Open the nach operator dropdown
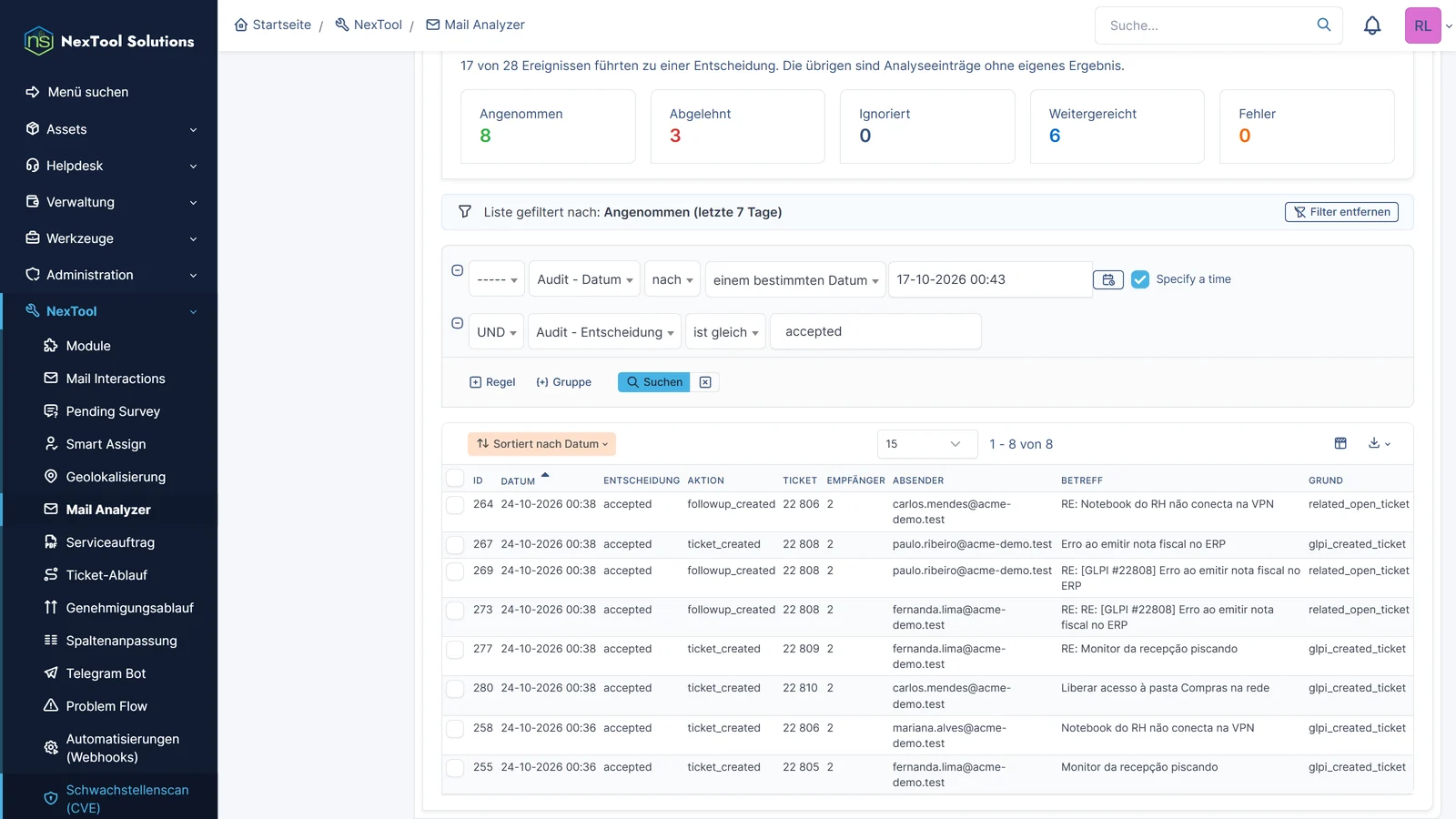The width and height of the screenshot is (1456, 819). pos(672,279)
